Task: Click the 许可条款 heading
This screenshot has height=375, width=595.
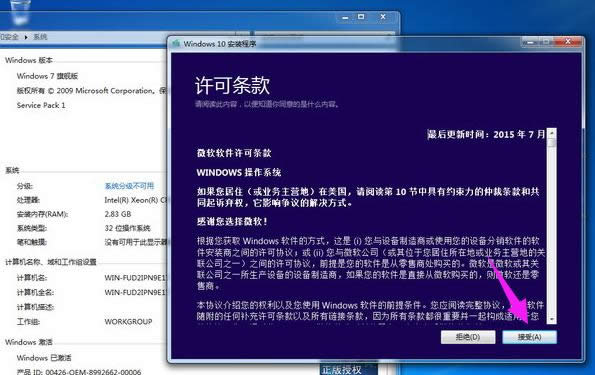Action: point(232,85)
